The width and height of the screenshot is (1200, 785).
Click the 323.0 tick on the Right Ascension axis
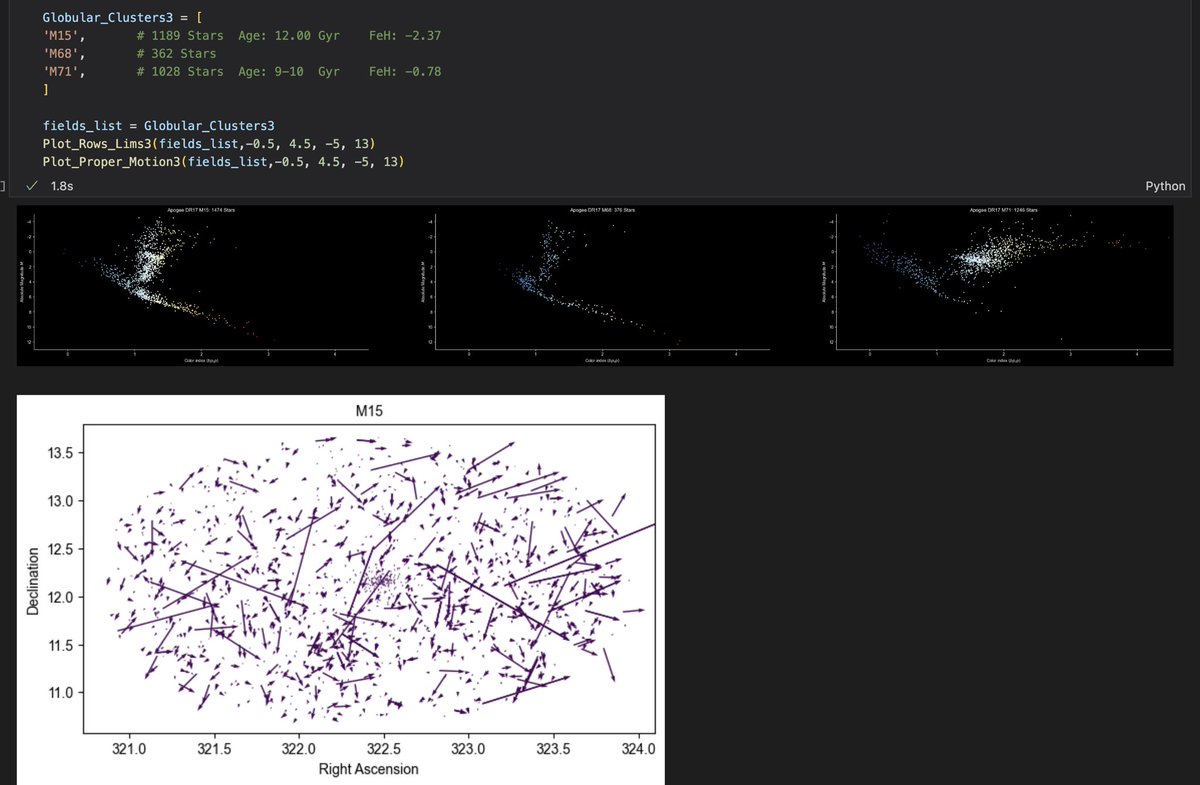pyautogui.click(x=469, y=748)
